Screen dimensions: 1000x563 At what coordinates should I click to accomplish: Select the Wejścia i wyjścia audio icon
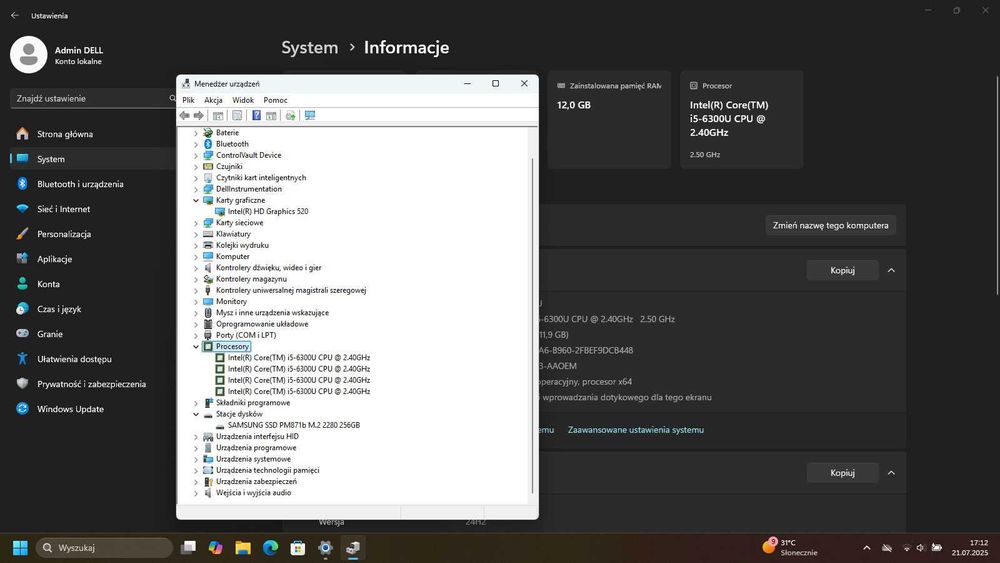(x=208, y=493)
